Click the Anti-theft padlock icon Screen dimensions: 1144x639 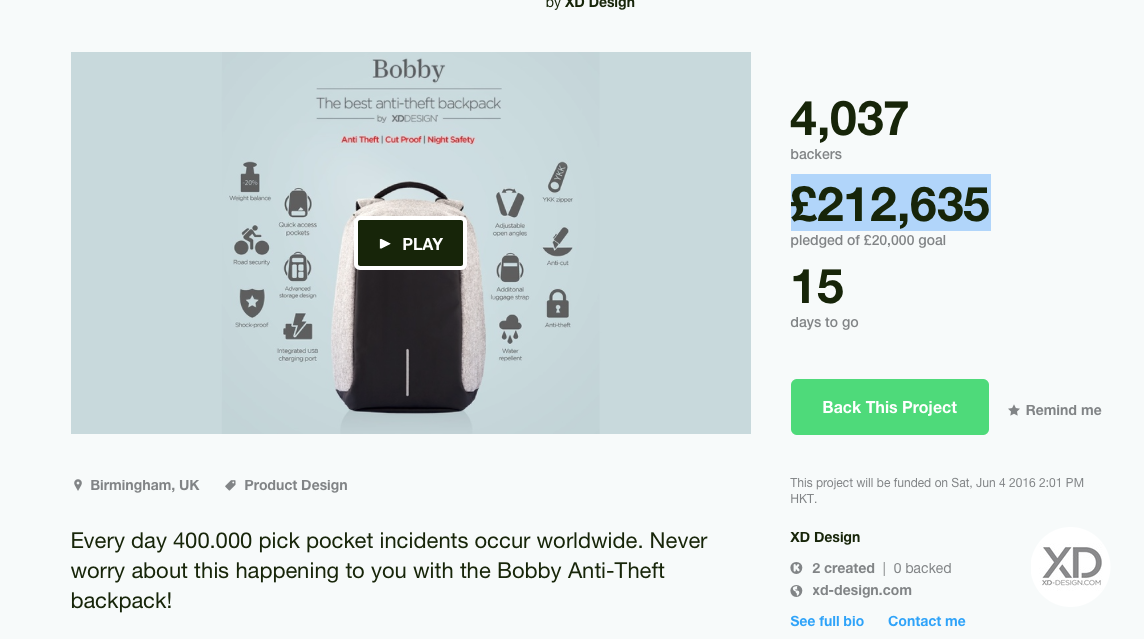click(558, 303)
